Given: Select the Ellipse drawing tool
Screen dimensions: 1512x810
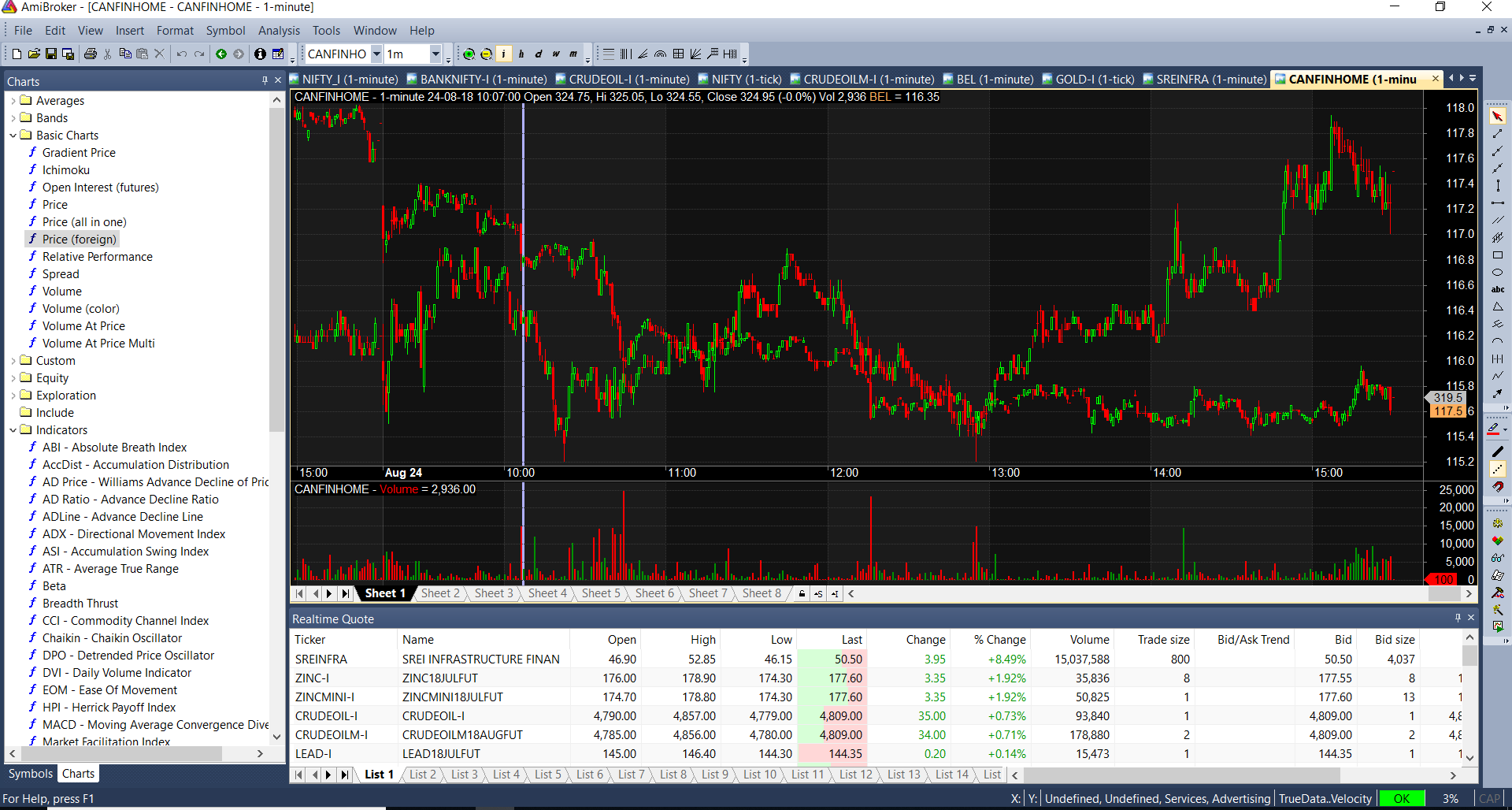Looking at the screenshot, I should point(1497,273).
